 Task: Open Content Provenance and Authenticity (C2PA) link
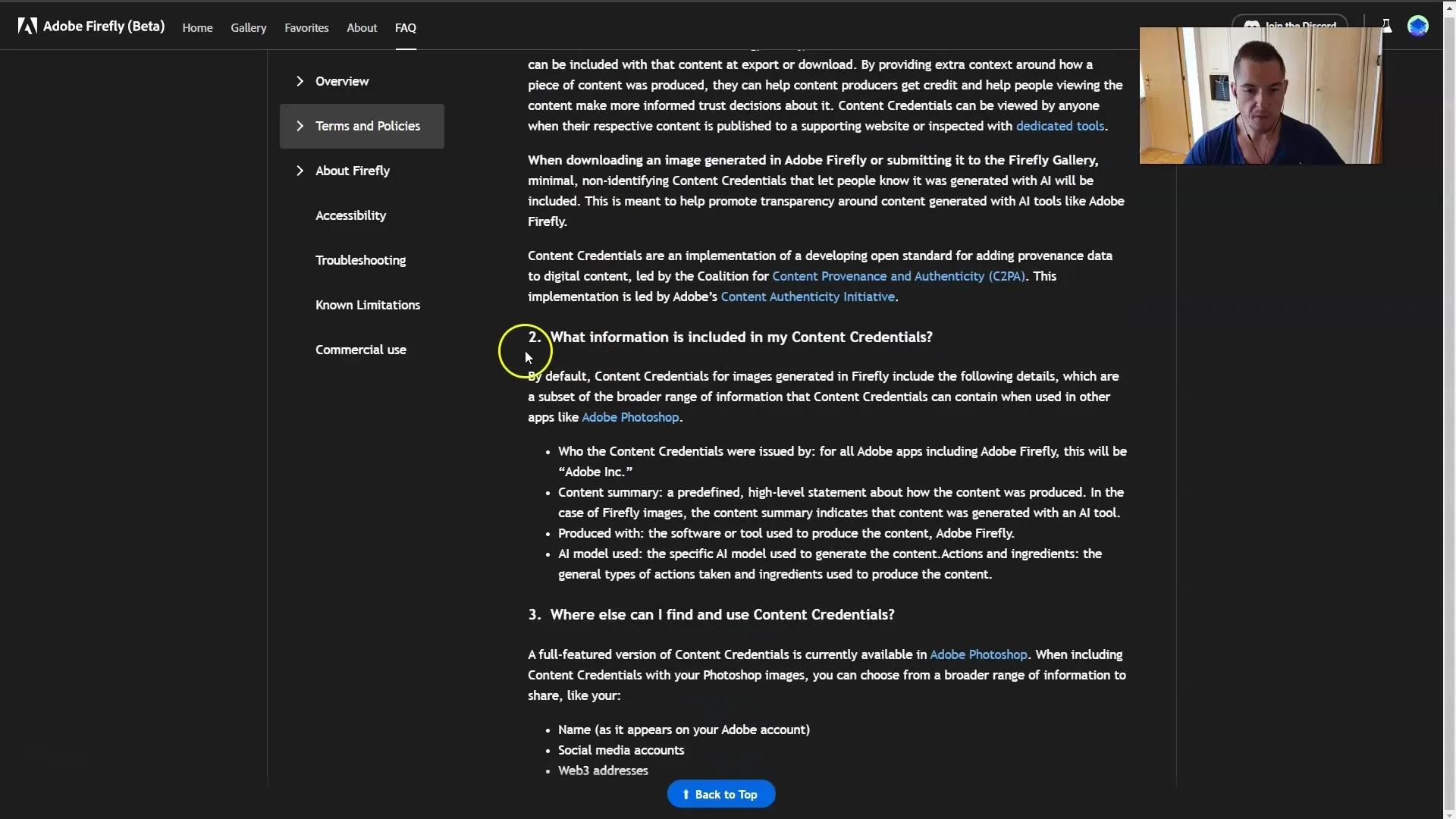[899, 276]
